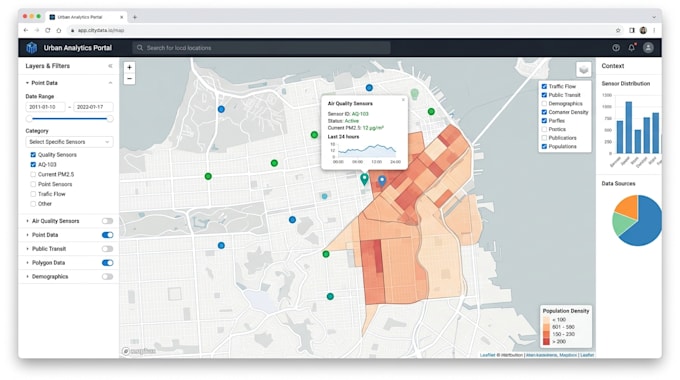Open browser home page icon
The height and width of the screenshot is (380, 680).
(59, 30)
